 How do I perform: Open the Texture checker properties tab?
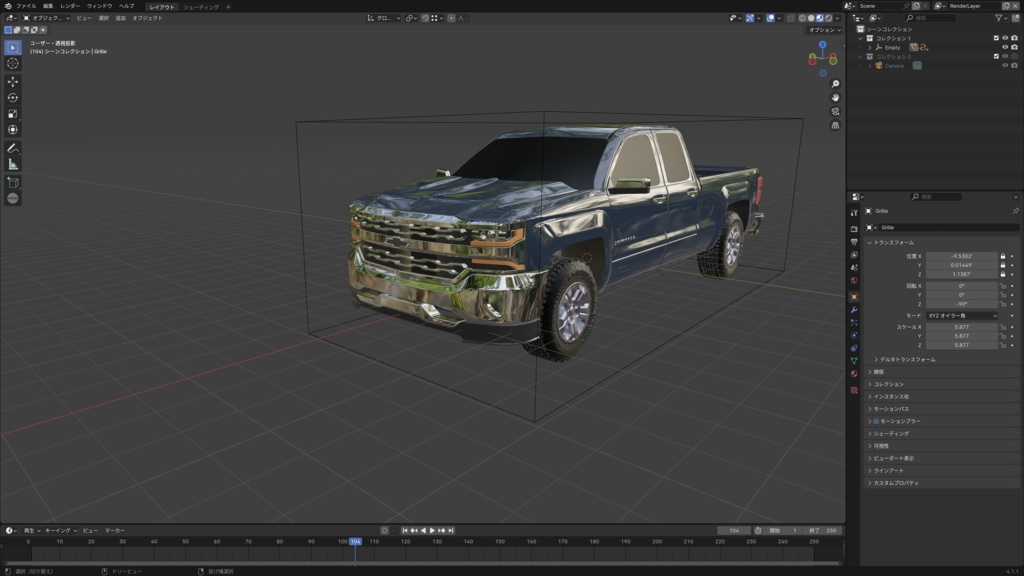(854, 390)
